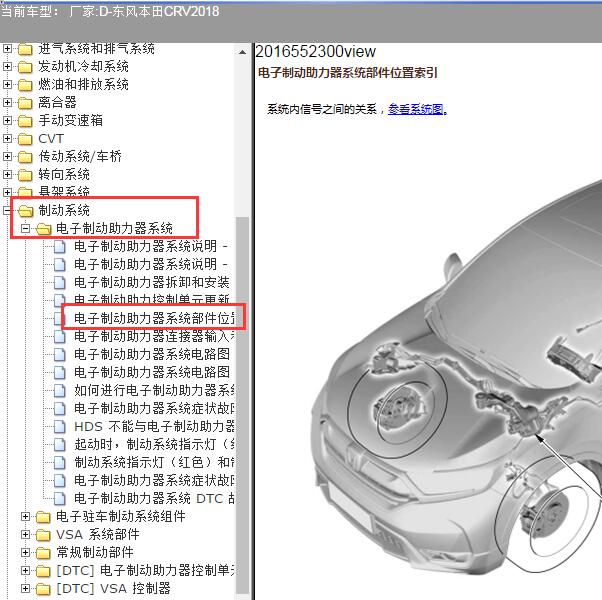Screen dimensions: 602x600
Task: Select the 发动机冷却系统 tree item
Action: [83, 66]
